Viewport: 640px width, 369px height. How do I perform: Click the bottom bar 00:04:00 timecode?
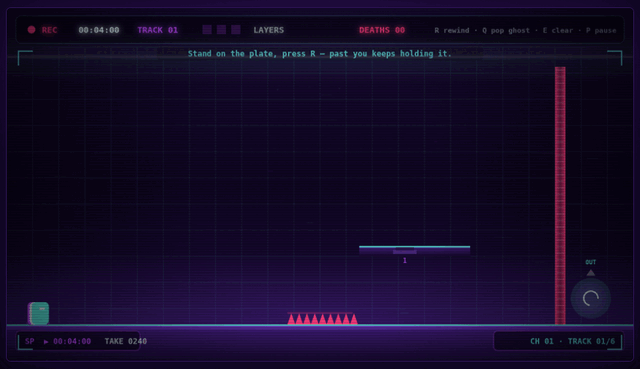pos(72,341)
